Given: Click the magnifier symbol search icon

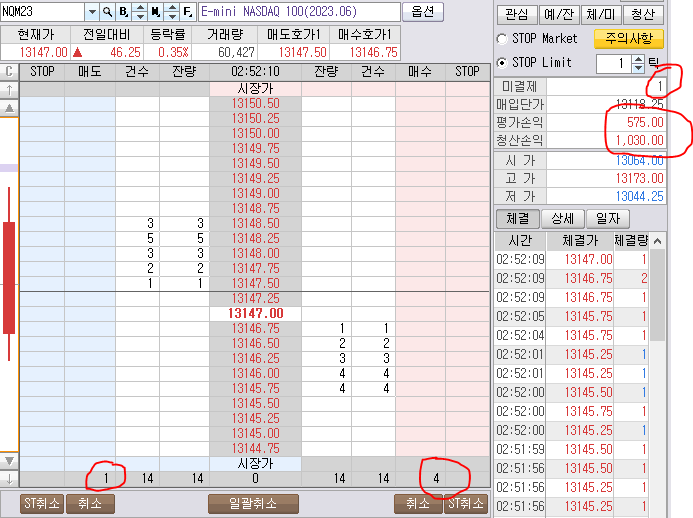Looking at the screenshot, I should pos(107,12).
